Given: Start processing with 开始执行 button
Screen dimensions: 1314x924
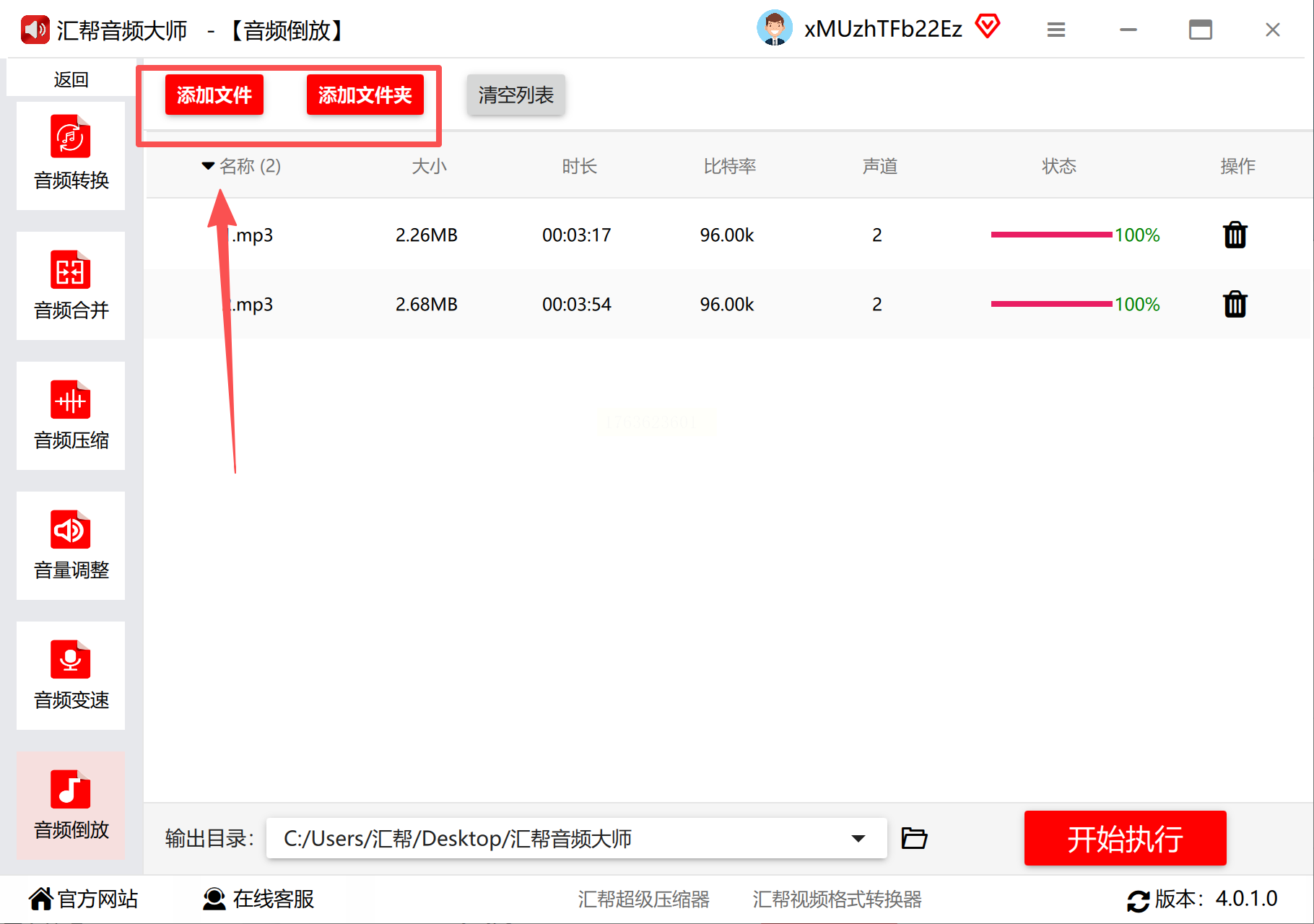Looking at the screenshot, I should coord(1126,838).
